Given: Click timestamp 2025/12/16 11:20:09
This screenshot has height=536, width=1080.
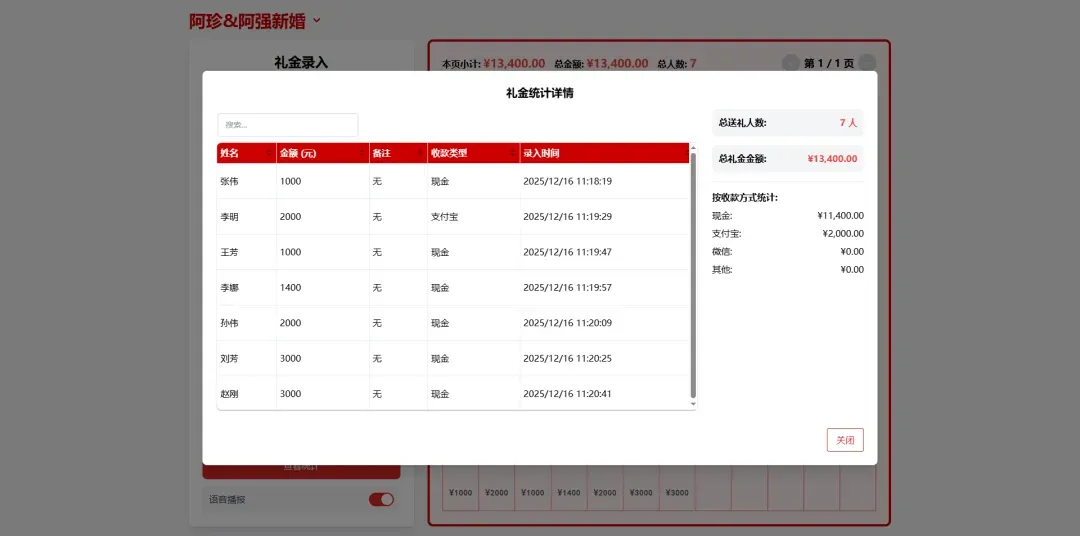Looking at the screenshot, I should [x=568, y=323].
